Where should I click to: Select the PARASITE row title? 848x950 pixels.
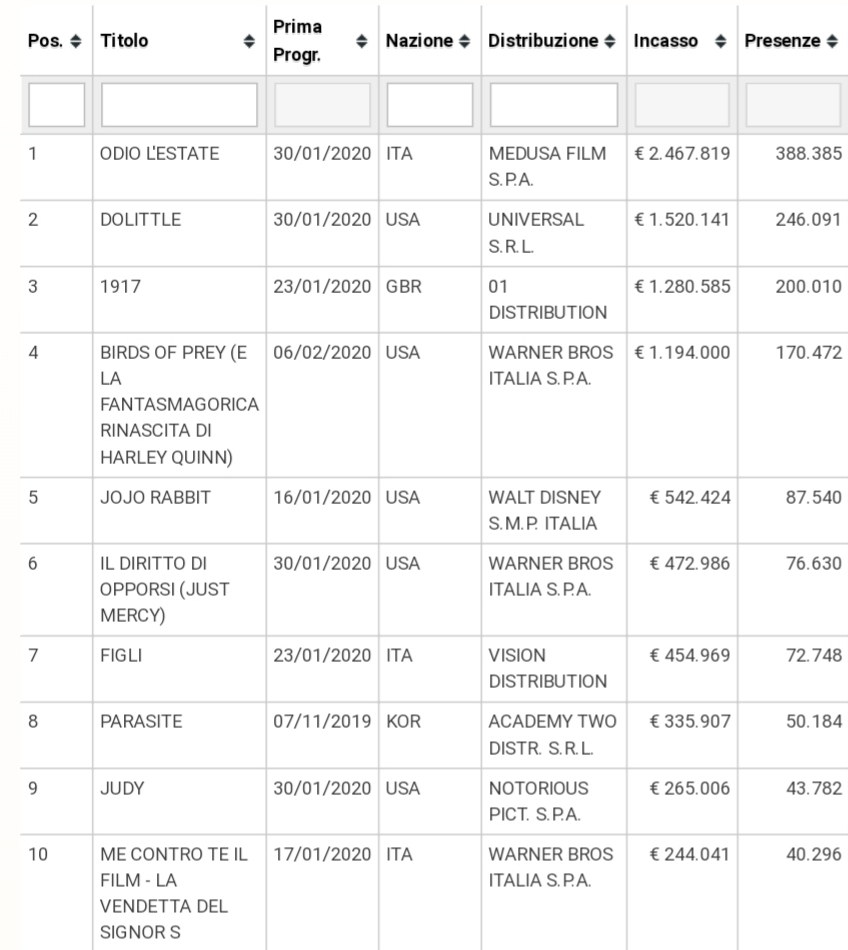pyautogui.click(x=142, y=721)
